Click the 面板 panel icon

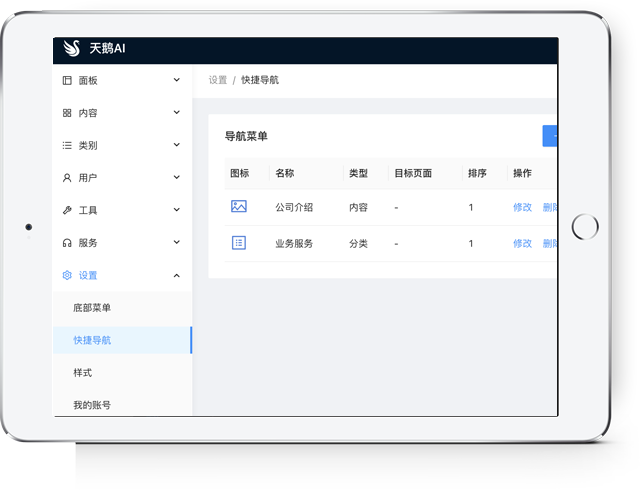click(x=67, y=80)
